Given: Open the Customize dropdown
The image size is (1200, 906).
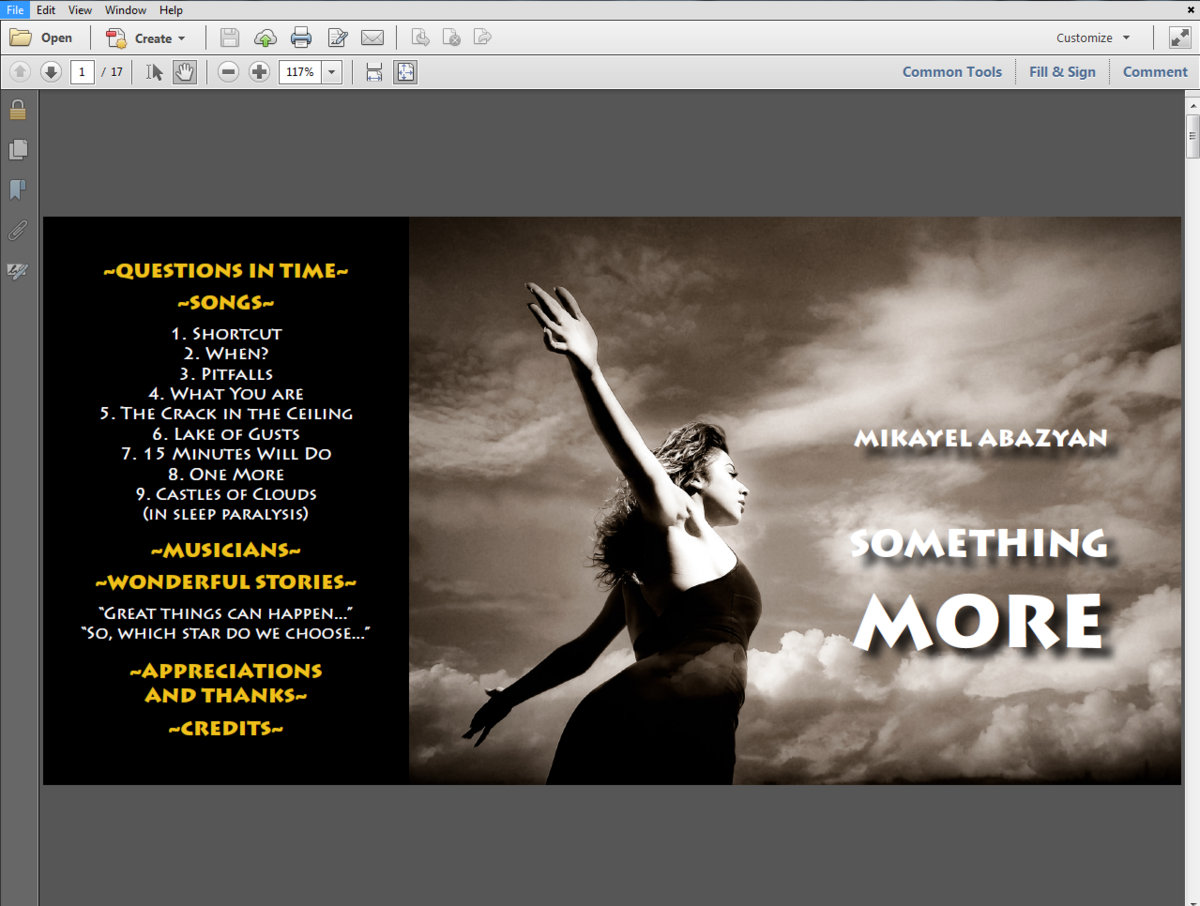Looking at the screenshot, I should [x=1093, y=38].
